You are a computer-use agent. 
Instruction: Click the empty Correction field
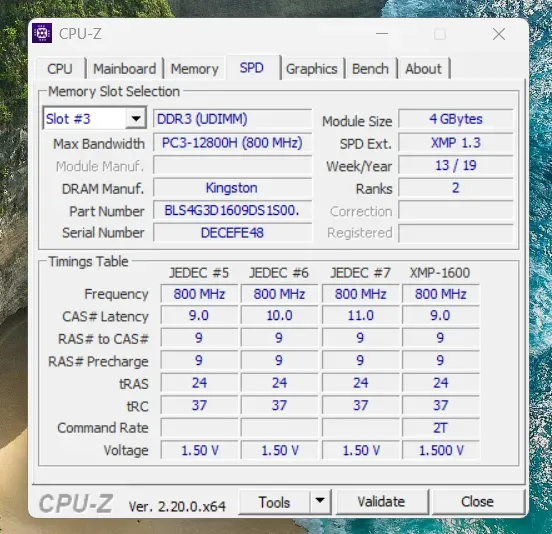click(x=456, y=210)
